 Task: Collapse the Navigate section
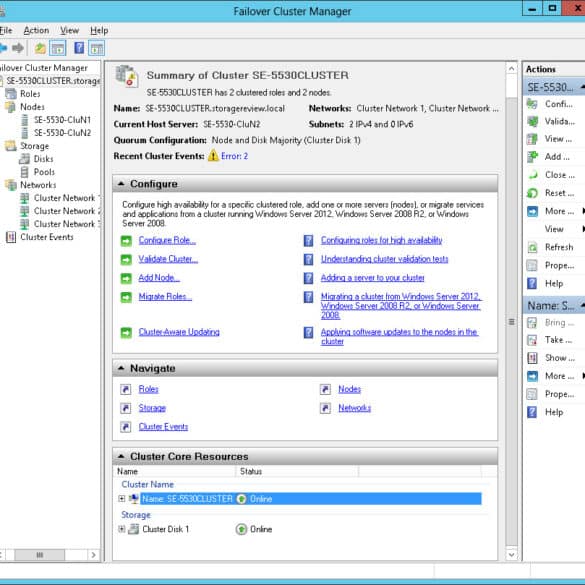(121, 368)
